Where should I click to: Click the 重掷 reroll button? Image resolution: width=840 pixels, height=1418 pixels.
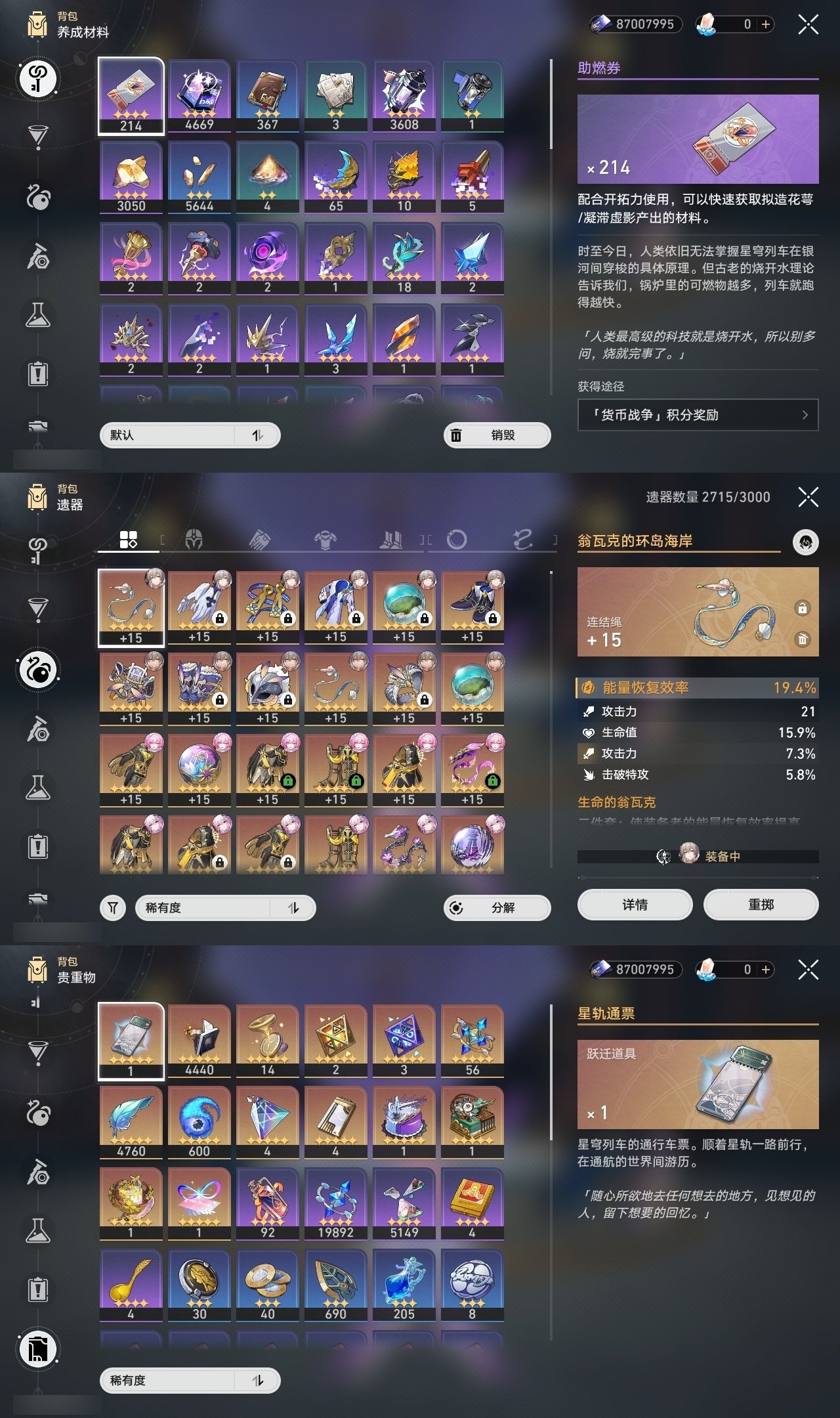(761, 905)
